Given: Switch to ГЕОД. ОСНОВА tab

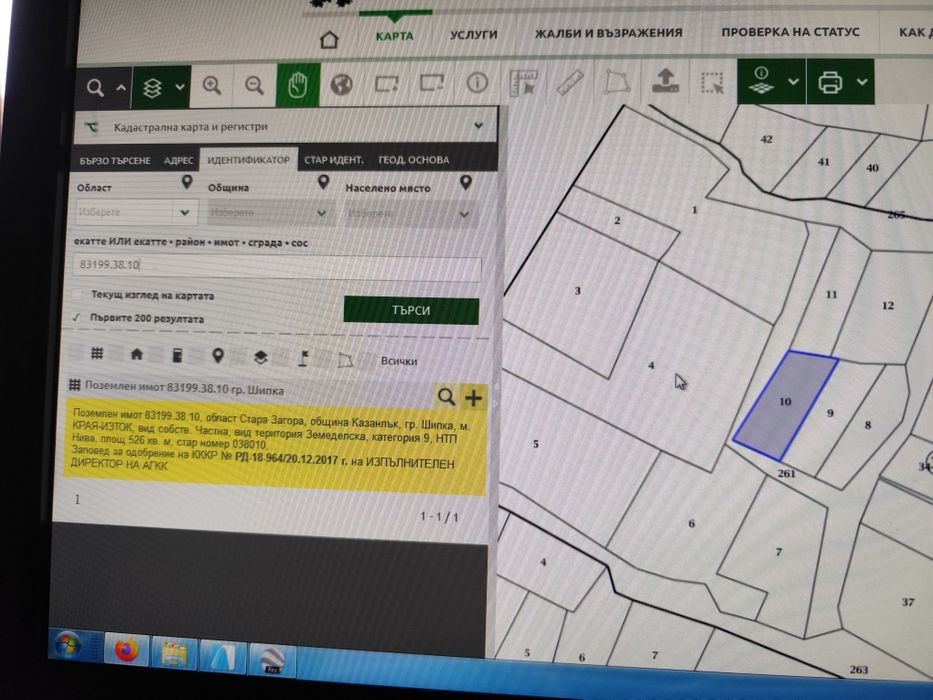Looking at the screenshot, I should pyautogui.click(x=414, y=160).
